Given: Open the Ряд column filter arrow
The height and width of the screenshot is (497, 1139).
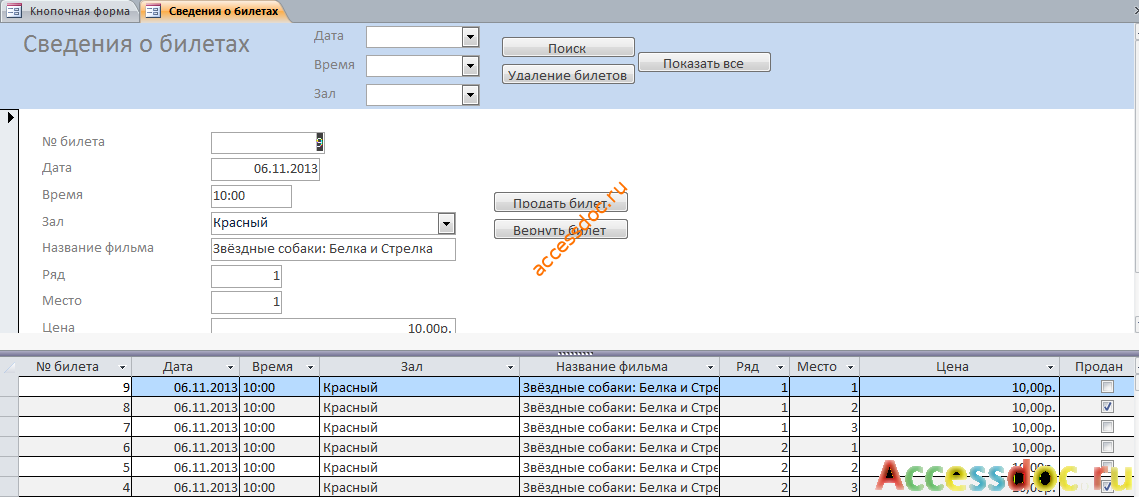Looking at the screenshot, I should coord(781,368).
